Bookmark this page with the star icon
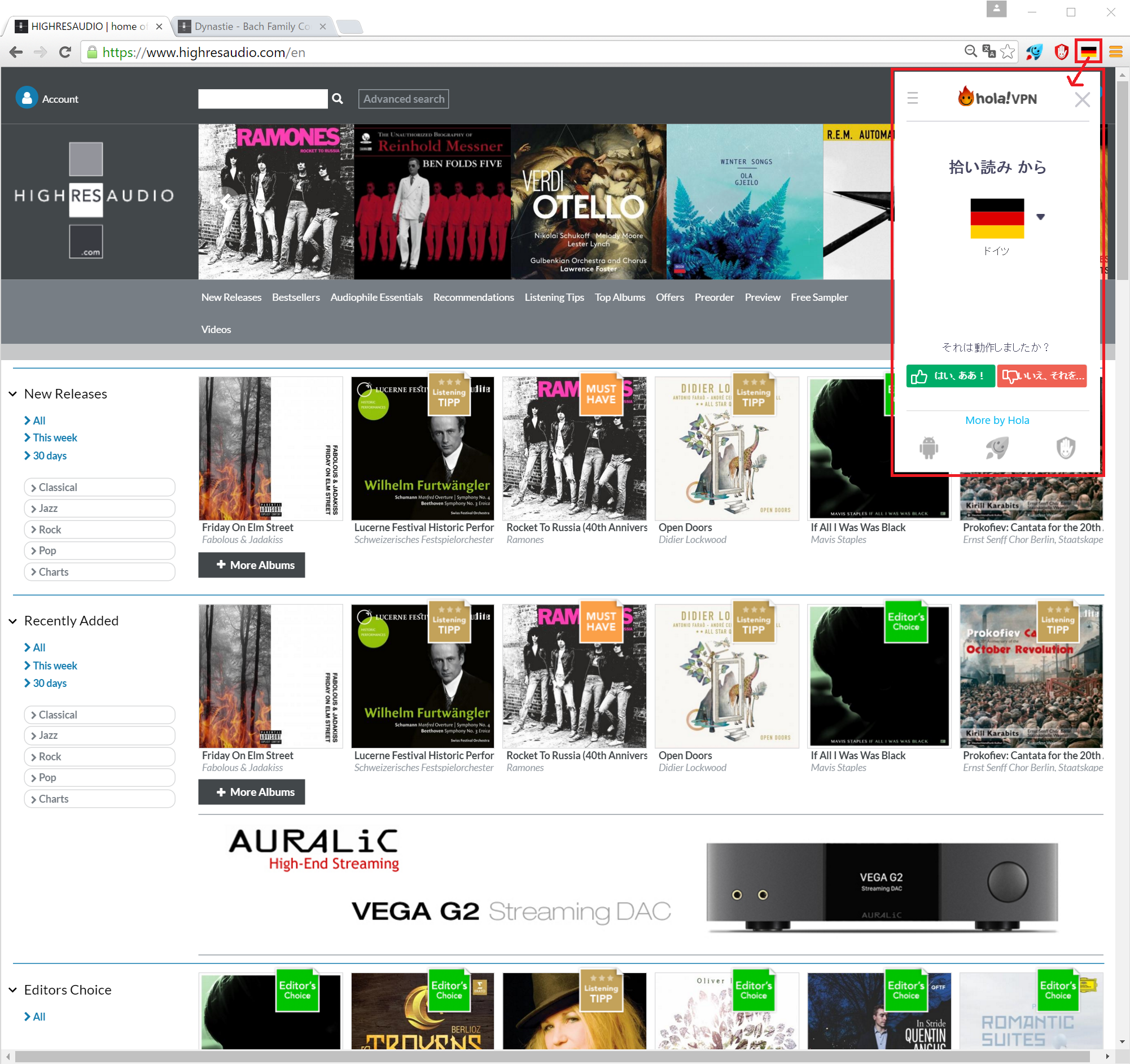 (x=1007, y=52)
